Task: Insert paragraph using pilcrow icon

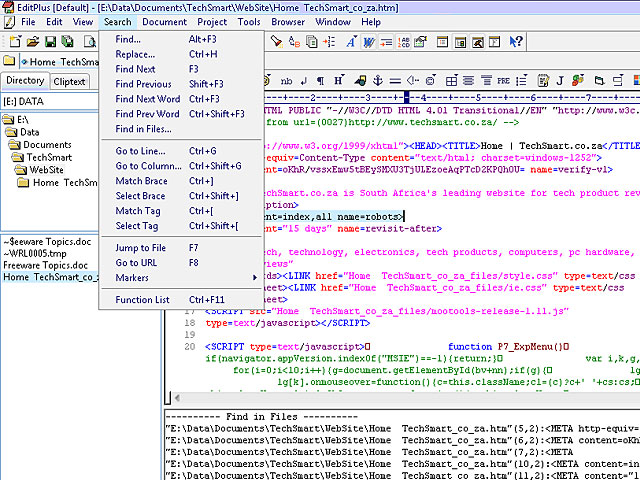Action: tap(320, 81)
